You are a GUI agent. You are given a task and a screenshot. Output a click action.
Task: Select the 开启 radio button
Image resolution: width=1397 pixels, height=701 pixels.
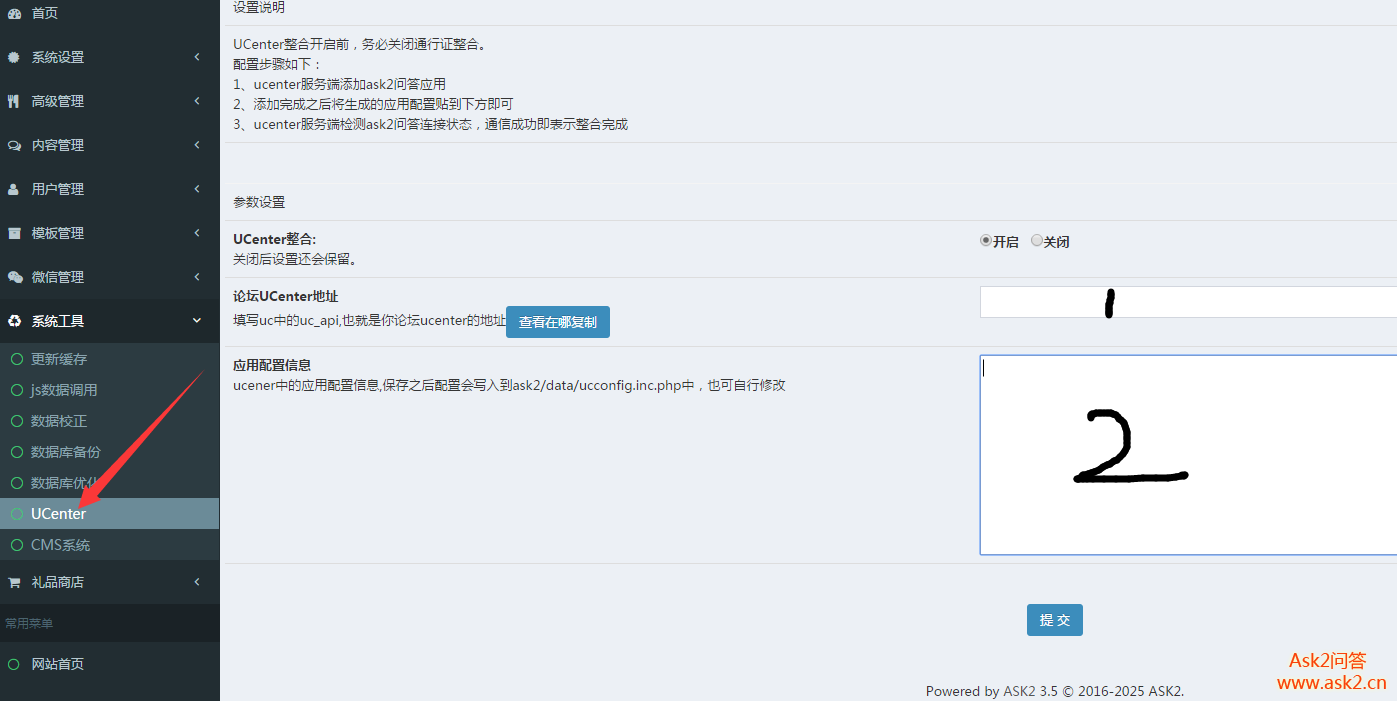pyautogui.click(x=986, y=241)
